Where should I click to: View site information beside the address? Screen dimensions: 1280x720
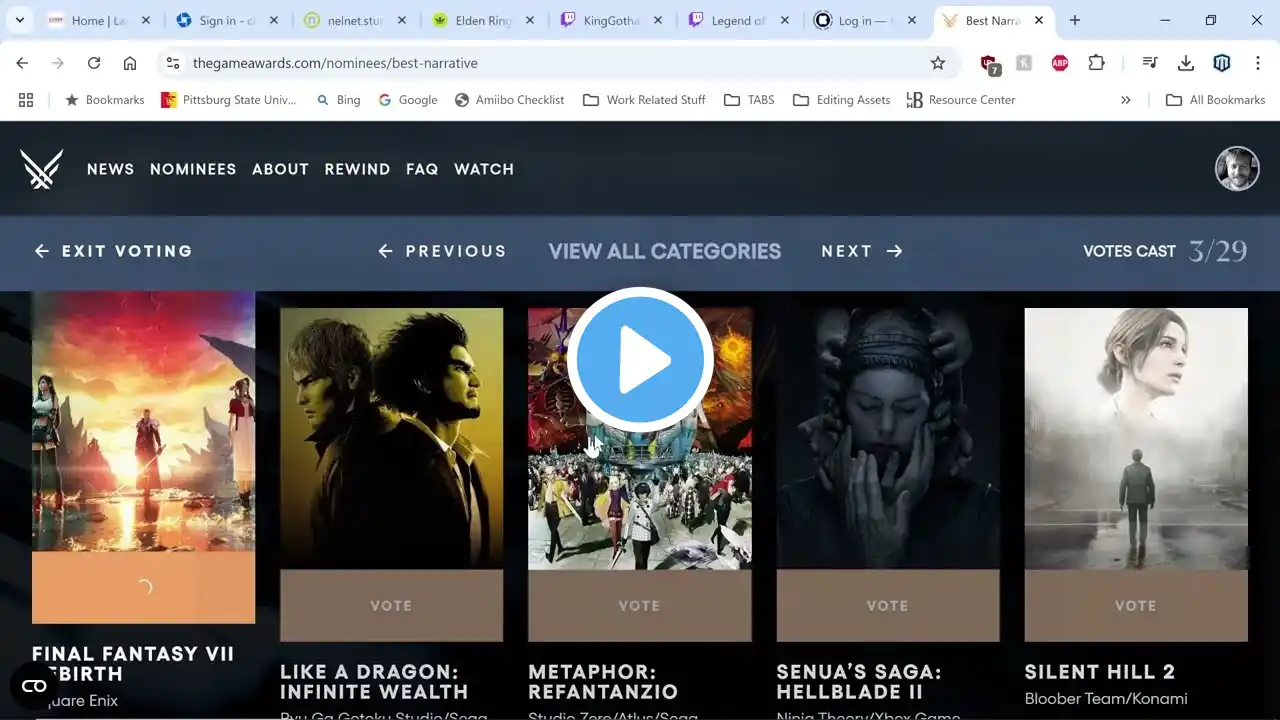point(173,63)
